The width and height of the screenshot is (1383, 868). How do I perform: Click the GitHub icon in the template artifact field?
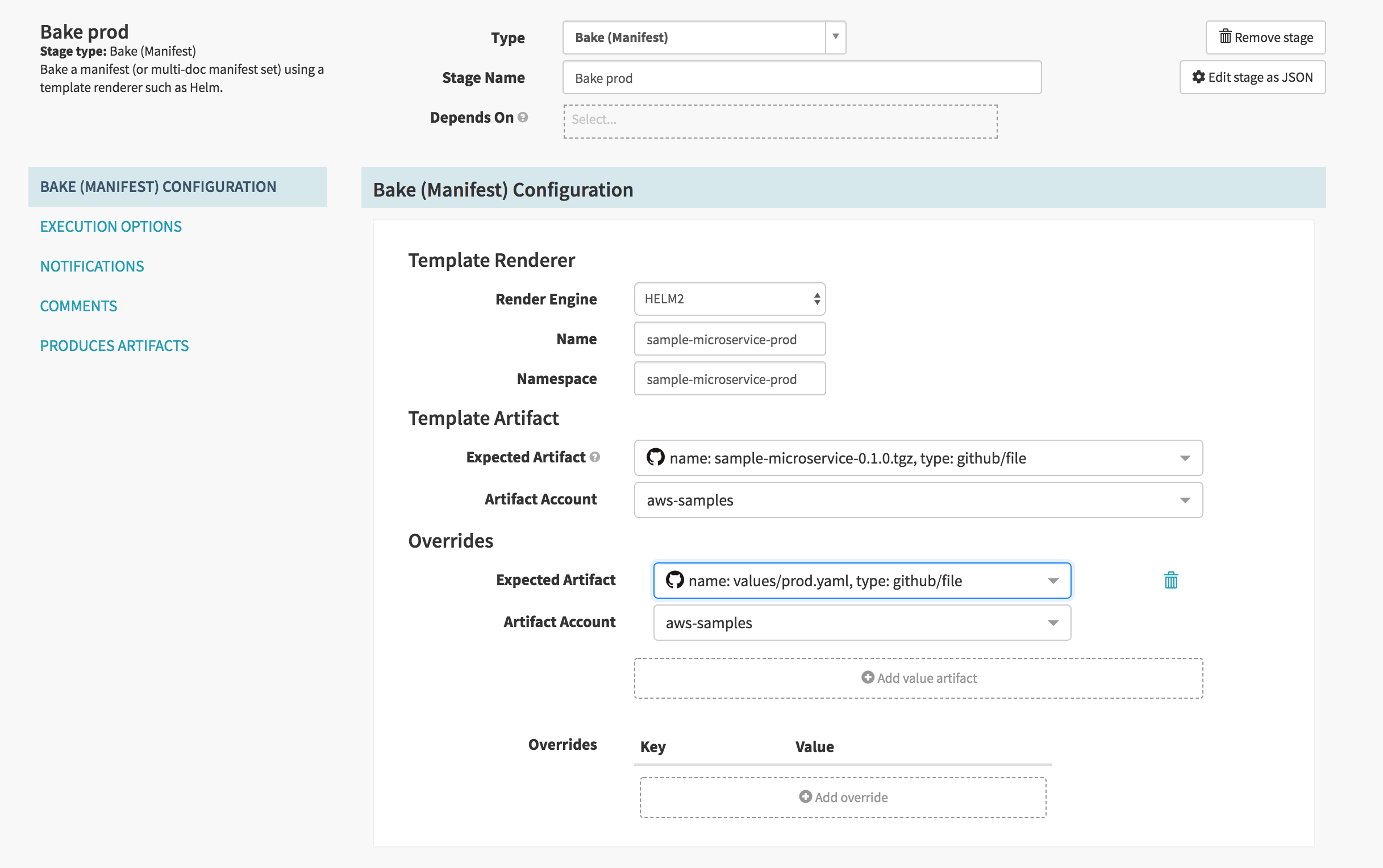(x=655, y=457)
